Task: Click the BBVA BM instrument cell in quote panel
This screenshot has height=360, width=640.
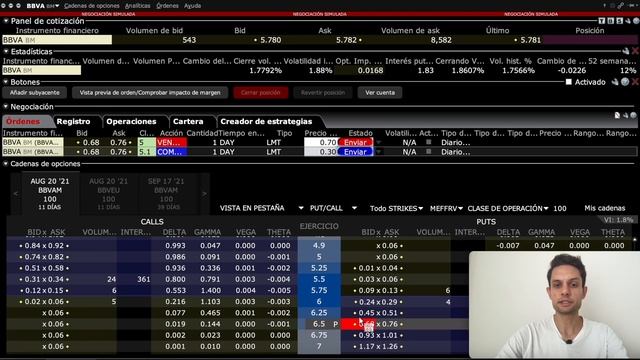Action: point(57,40)
